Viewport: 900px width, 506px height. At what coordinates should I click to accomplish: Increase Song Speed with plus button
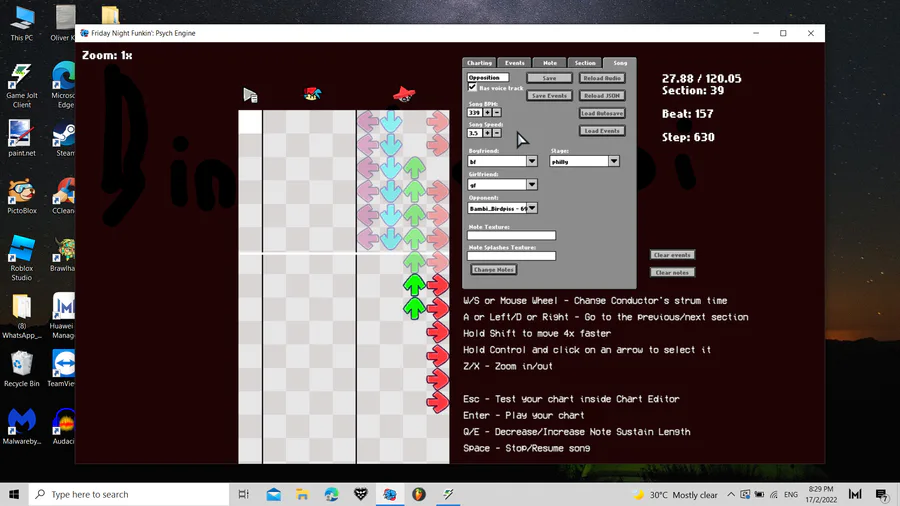pyautogui.click(x=487, y=133)
